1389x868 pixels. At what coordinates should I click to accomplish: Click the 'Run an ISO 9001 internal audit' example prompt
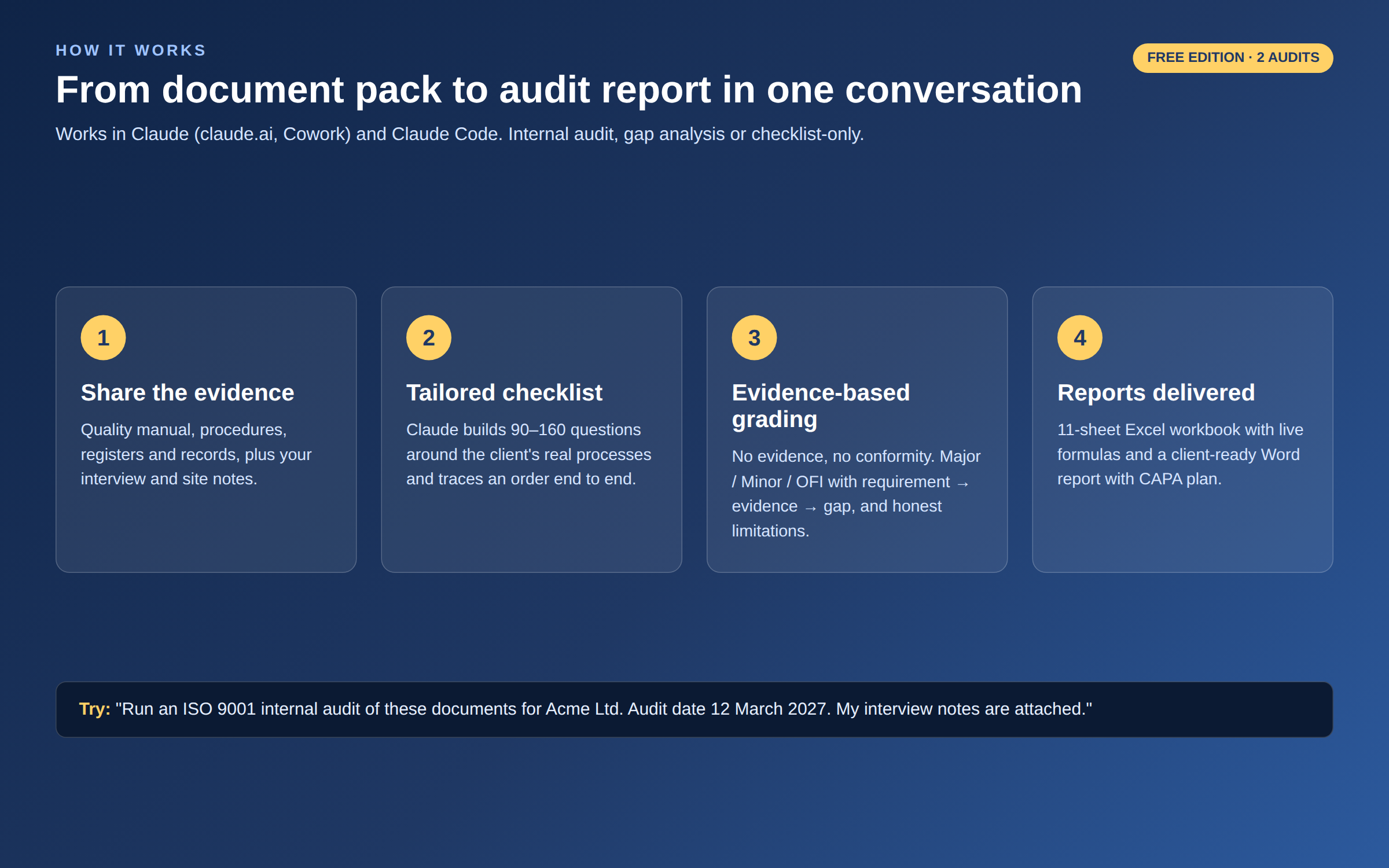[604, 709]
